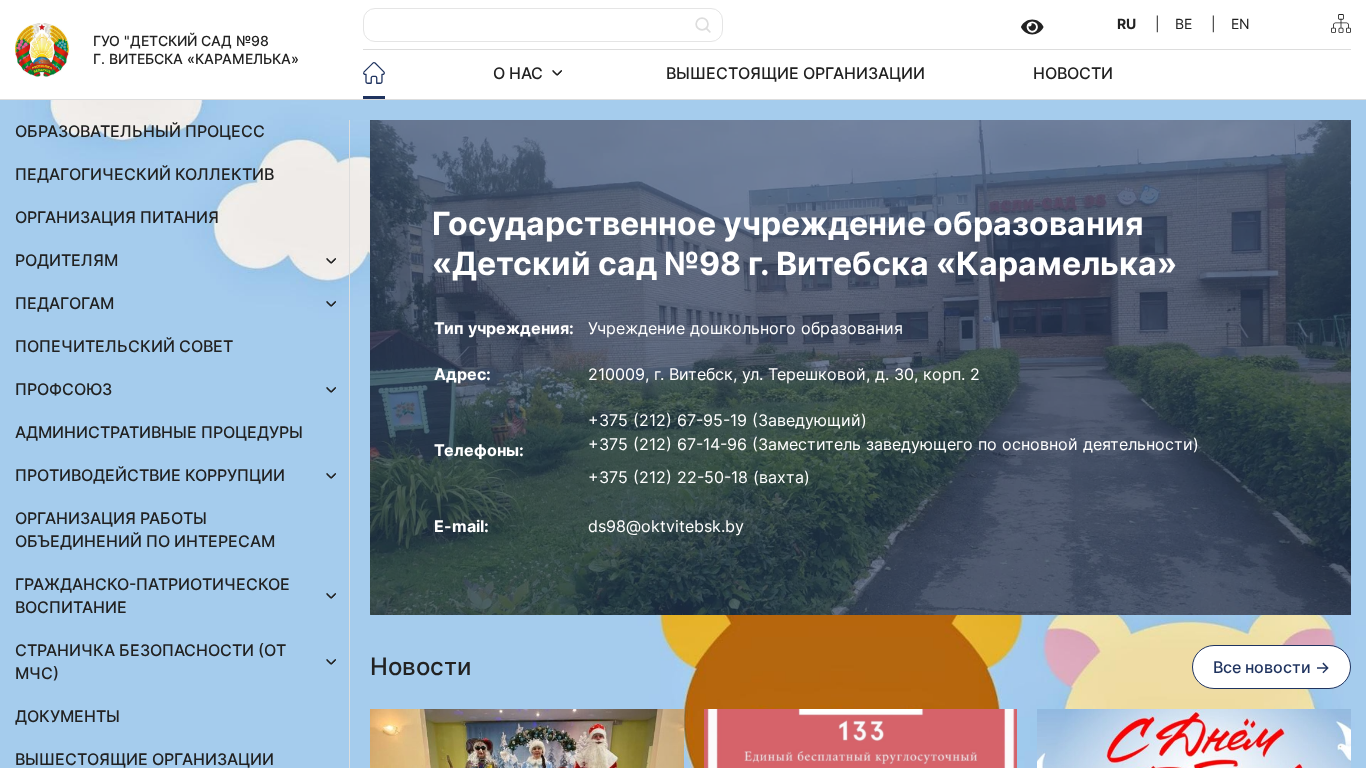Go to the home icon

point(374,73)
